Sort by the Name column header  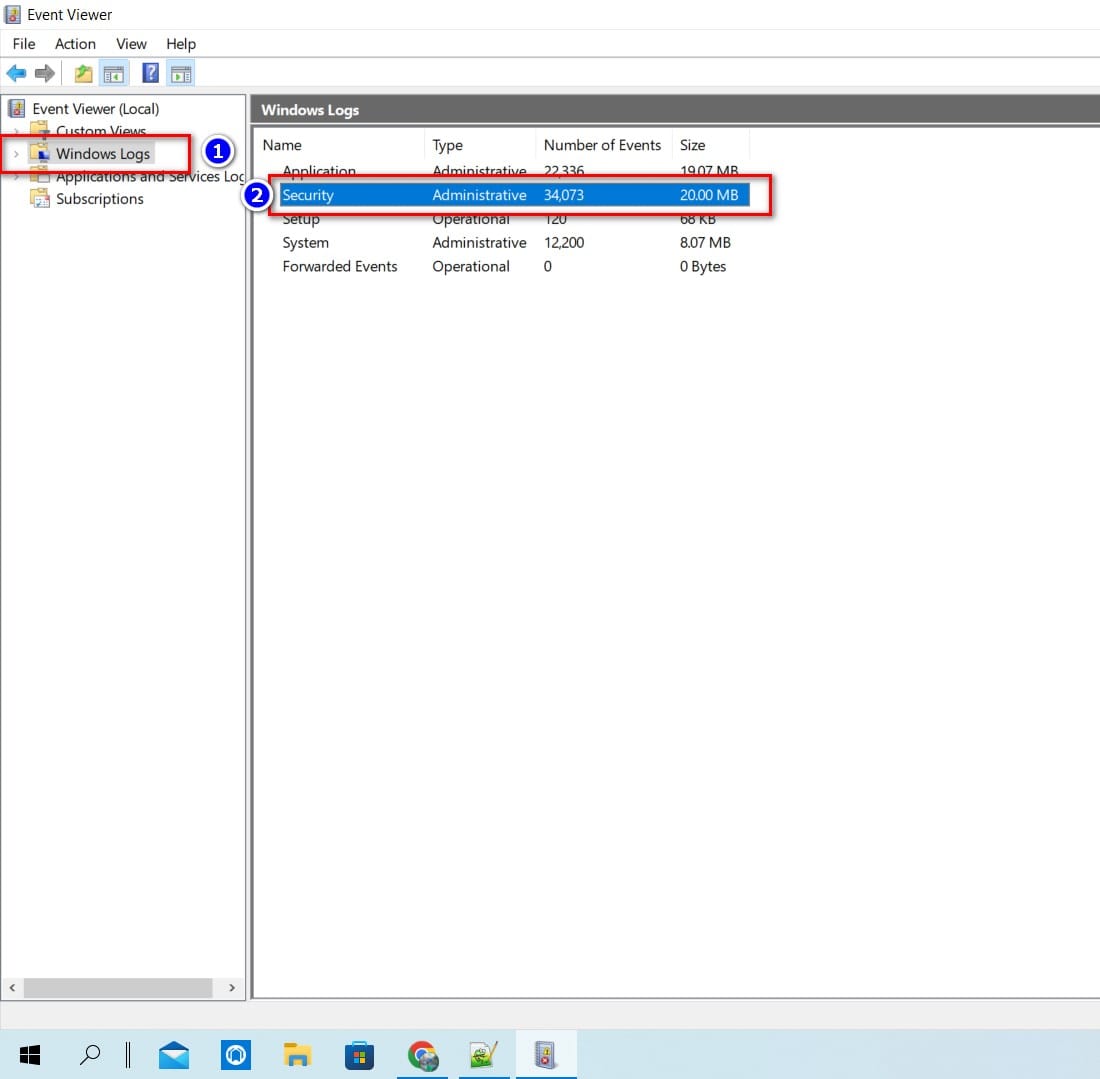point(341,145)
